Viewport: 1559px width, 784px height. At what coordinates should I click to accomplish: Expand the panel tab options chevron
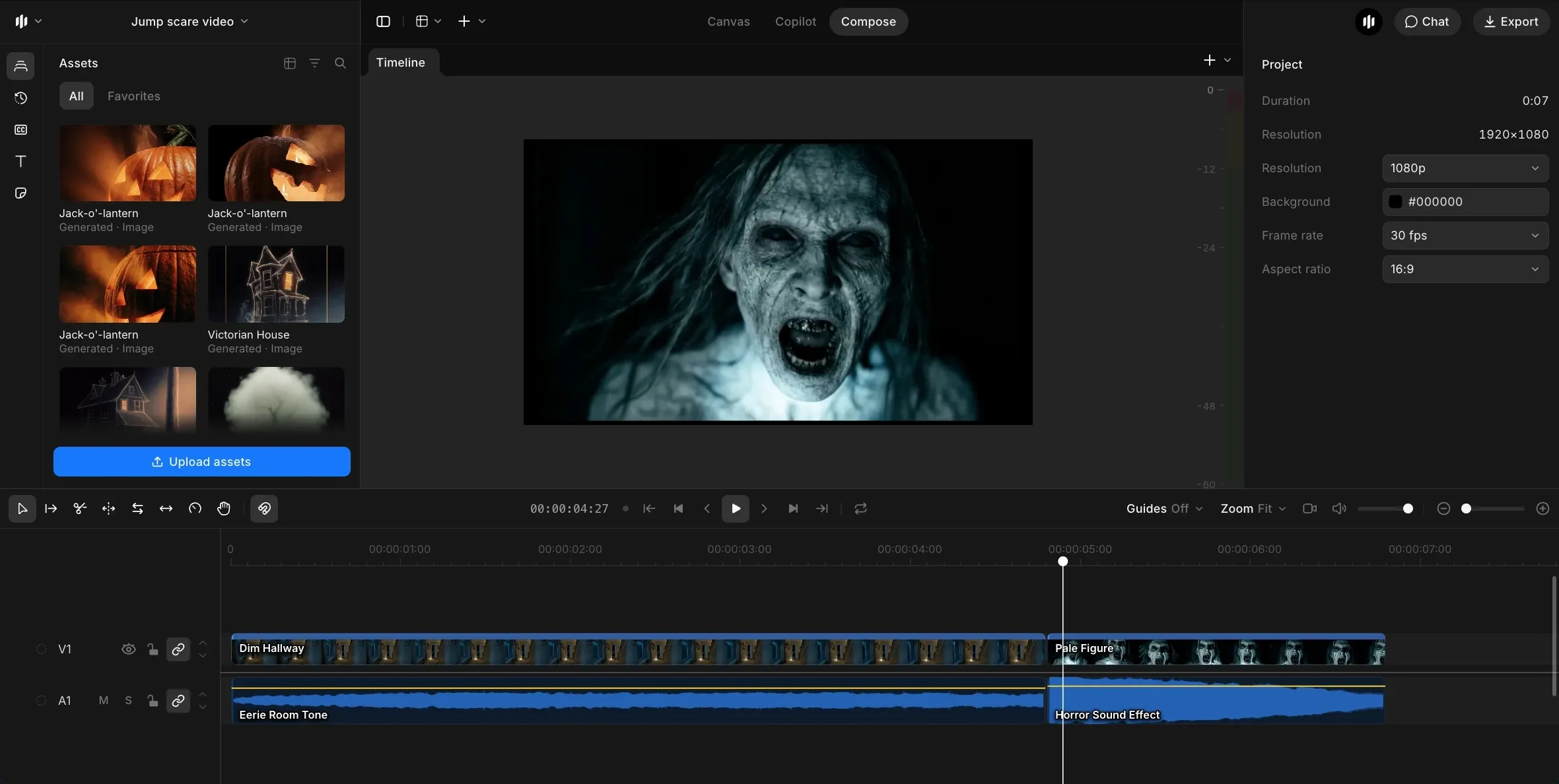[x=1228, y=60]
